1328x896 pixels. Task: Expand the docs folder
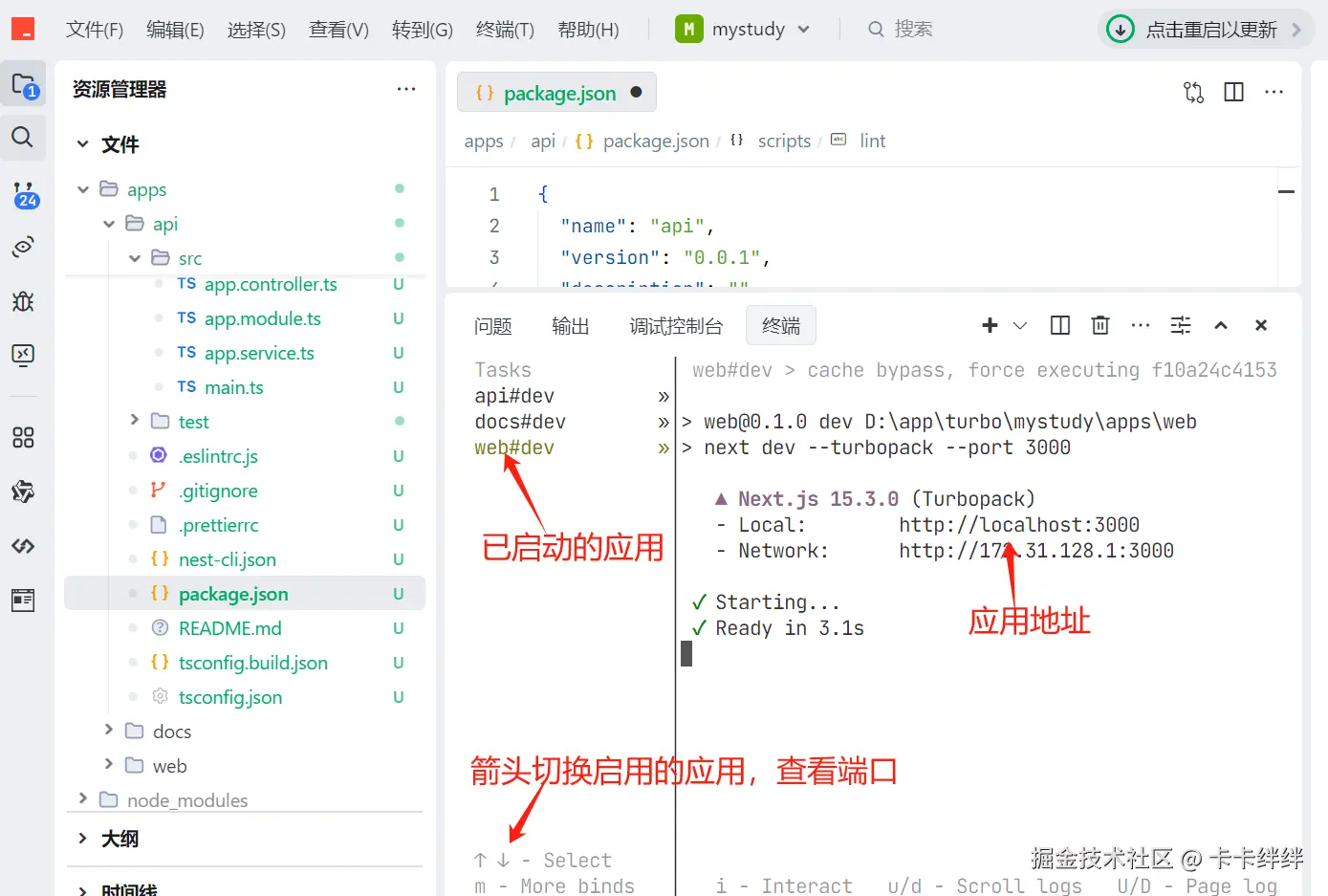[x=109, y=731]
